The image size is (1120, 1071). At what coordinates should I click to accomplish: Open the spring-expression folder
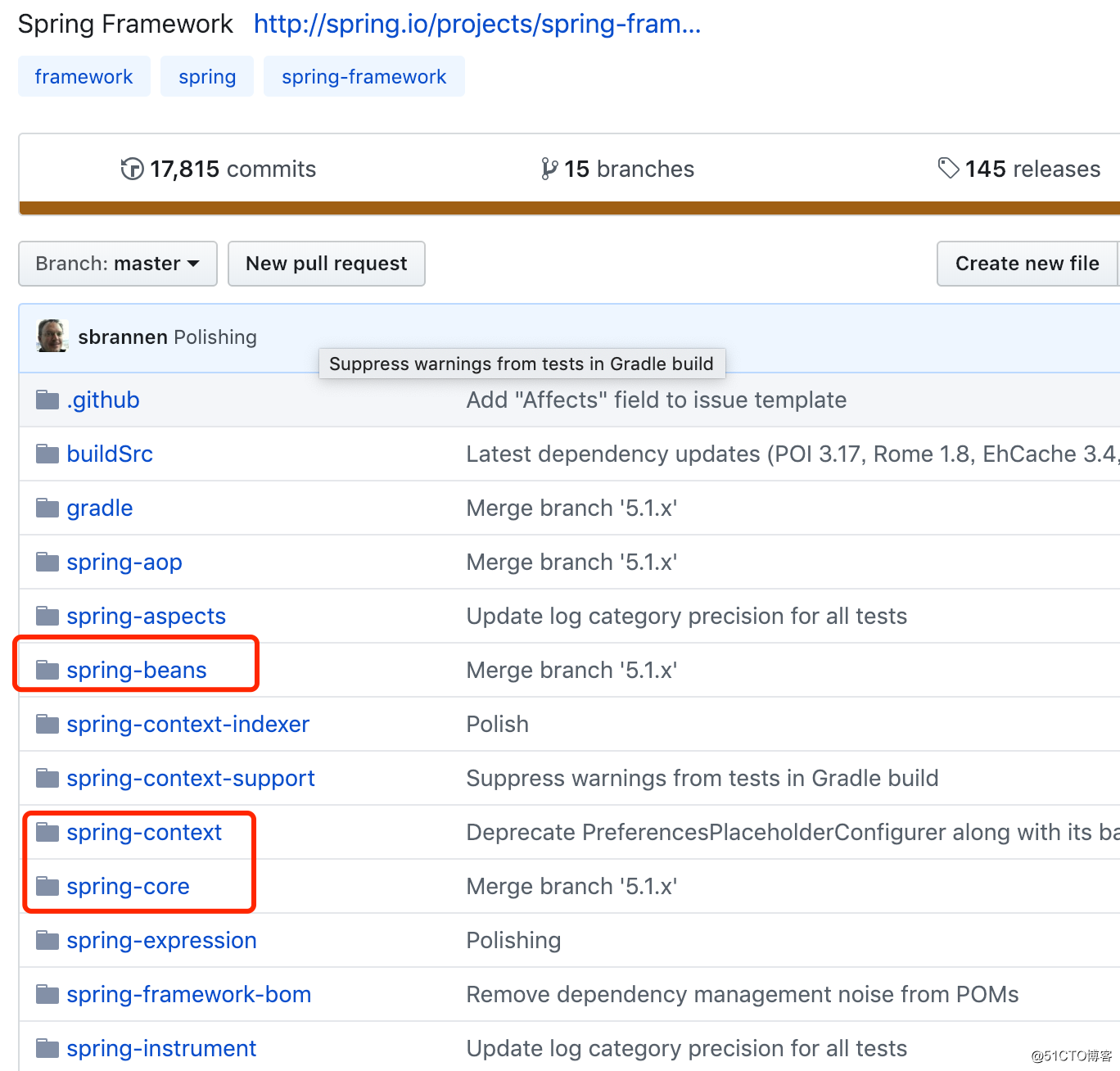[162, 940]
